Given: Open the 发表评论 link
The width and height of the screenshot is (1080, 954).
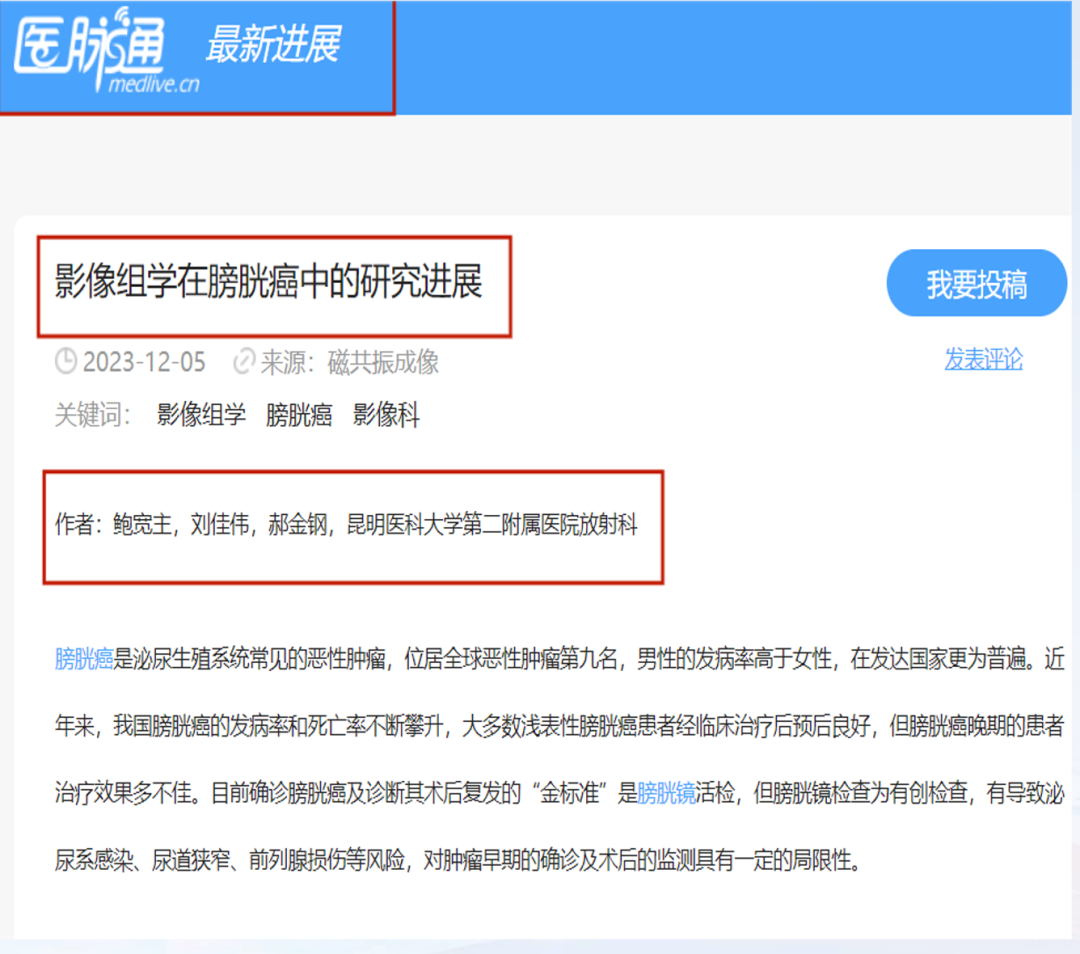Looking at the screenshot, I should click(983, 360).
